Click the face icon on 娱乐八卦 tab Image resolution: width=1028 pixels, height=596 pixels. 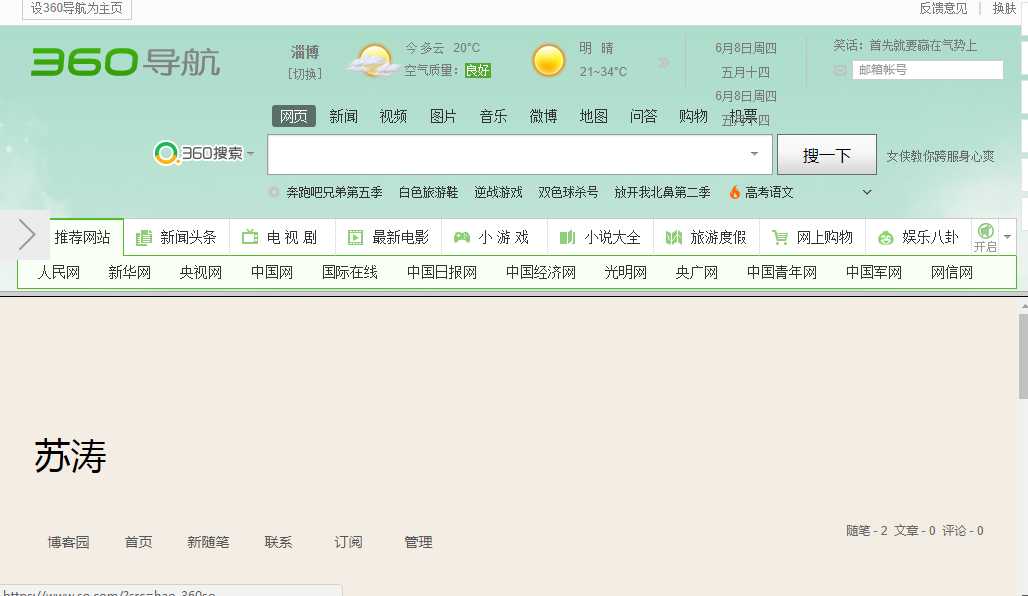(886, 238)
